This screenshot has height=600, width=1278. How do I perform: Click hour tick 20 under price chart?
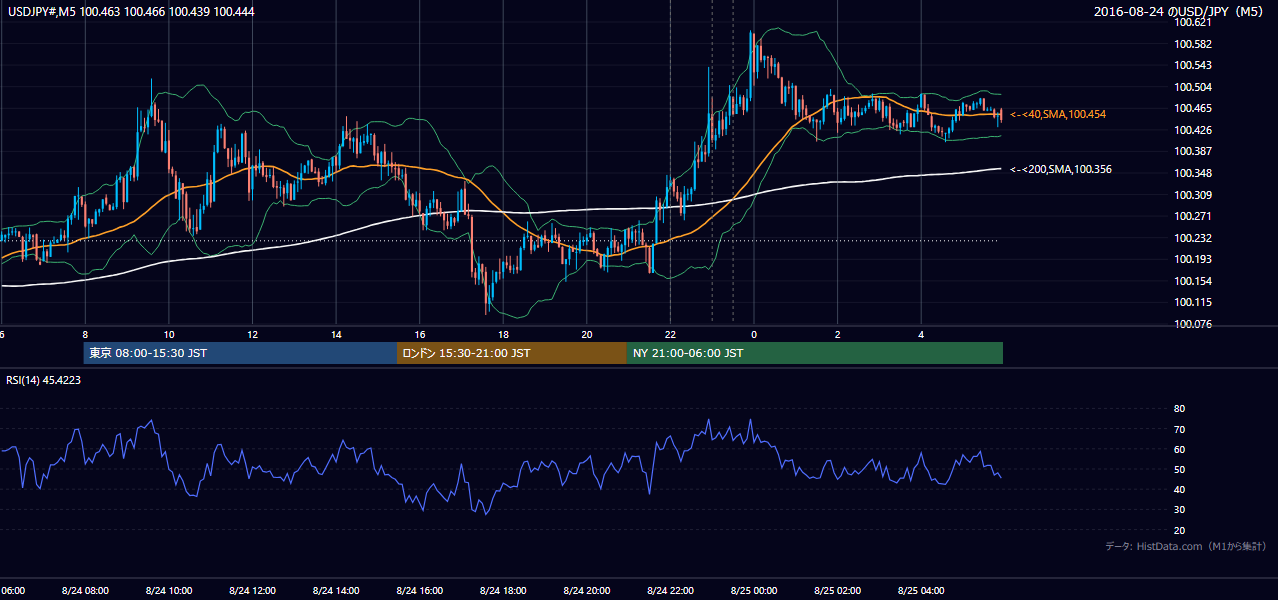587,334
